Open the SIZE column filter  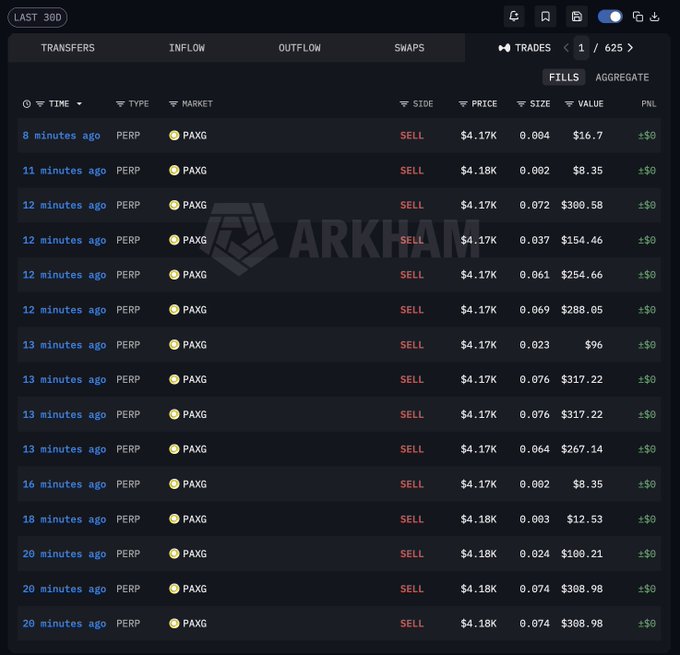pos(521,104)
